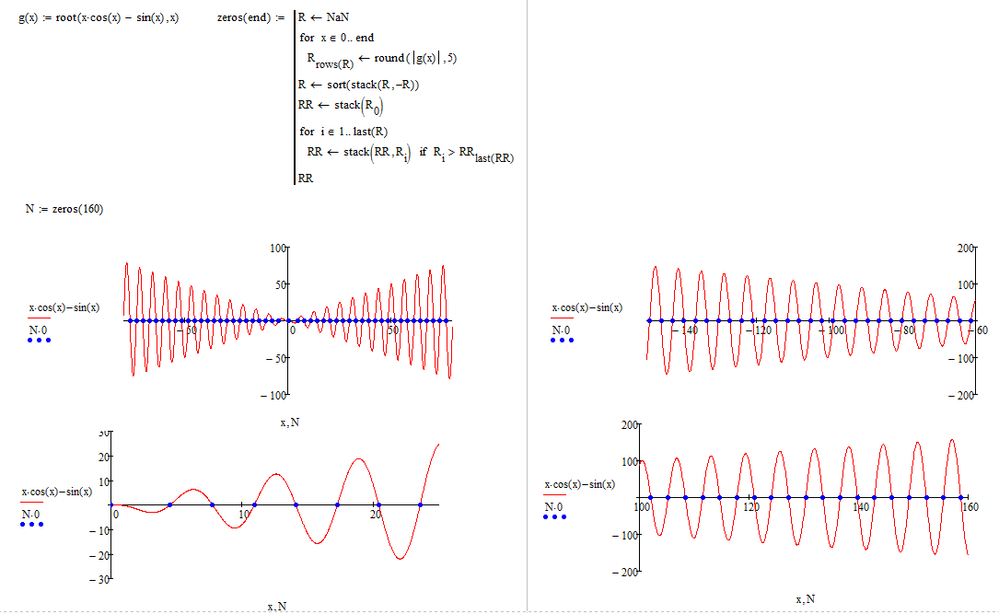Select the g(x) := root(...) definition
The image size is (999, 613).
click(x=99, y=18)
